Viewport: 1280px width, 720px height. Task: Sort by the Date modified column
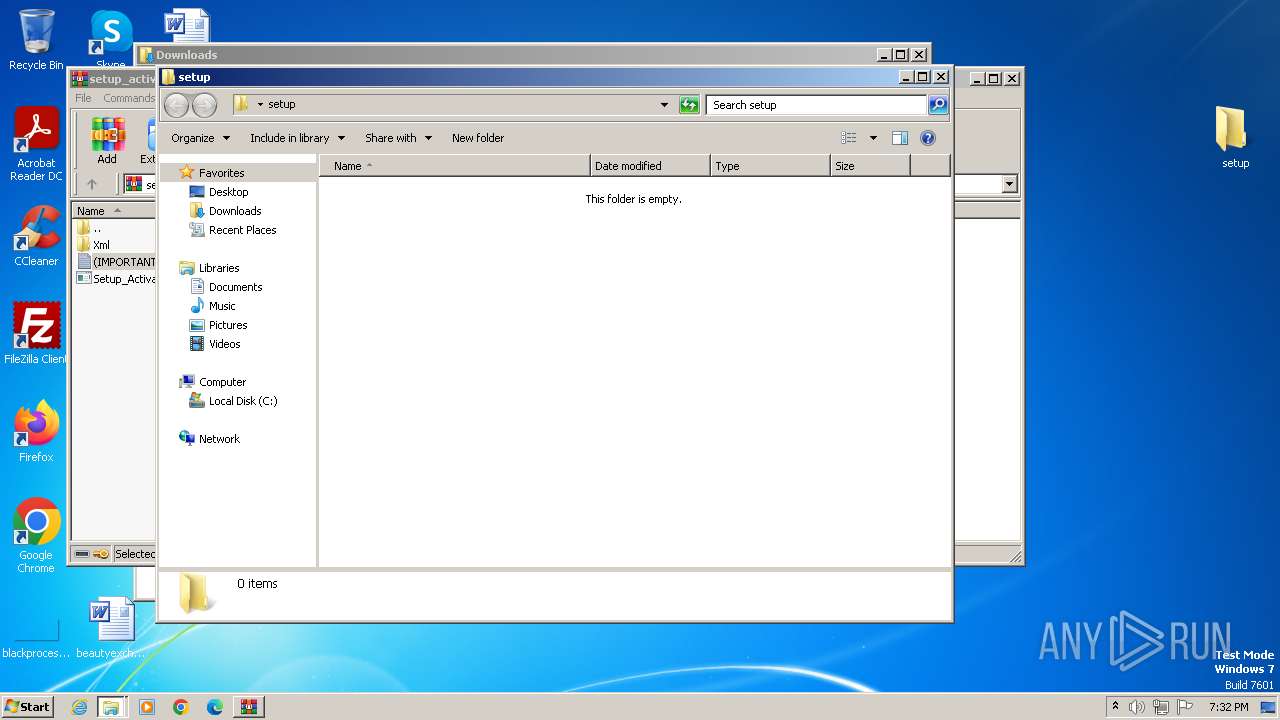[x=650, y=166]
